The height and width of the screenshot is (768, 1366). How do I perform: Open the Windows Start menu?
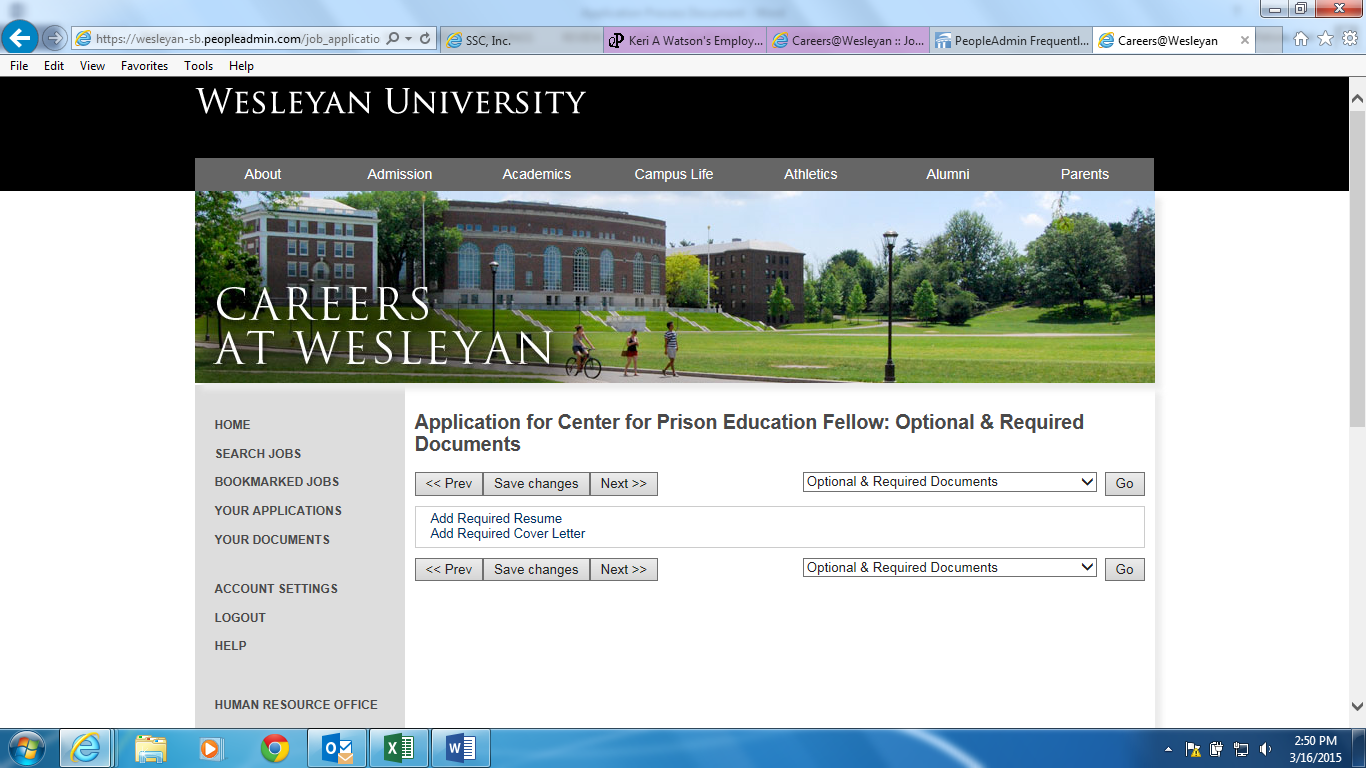point(25,748)
